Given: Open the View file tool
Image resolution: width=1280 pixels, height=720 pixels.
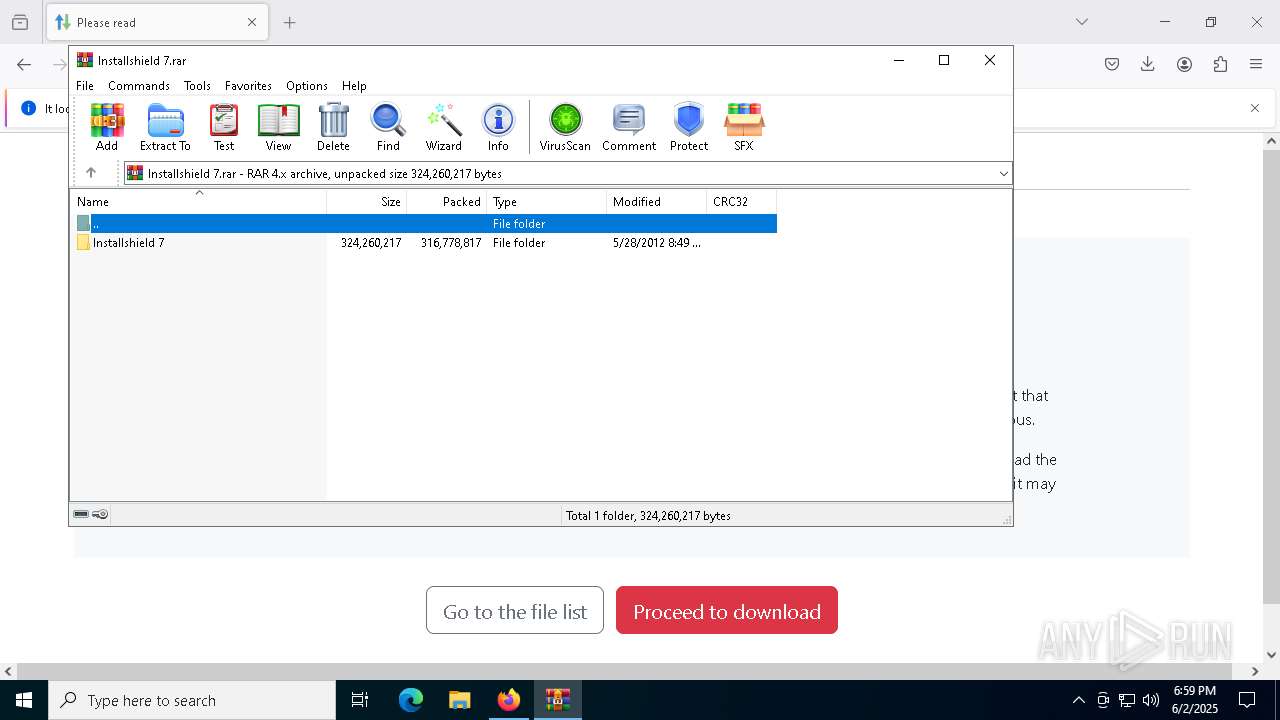Looking at the screenshot, I should point(278,127).
